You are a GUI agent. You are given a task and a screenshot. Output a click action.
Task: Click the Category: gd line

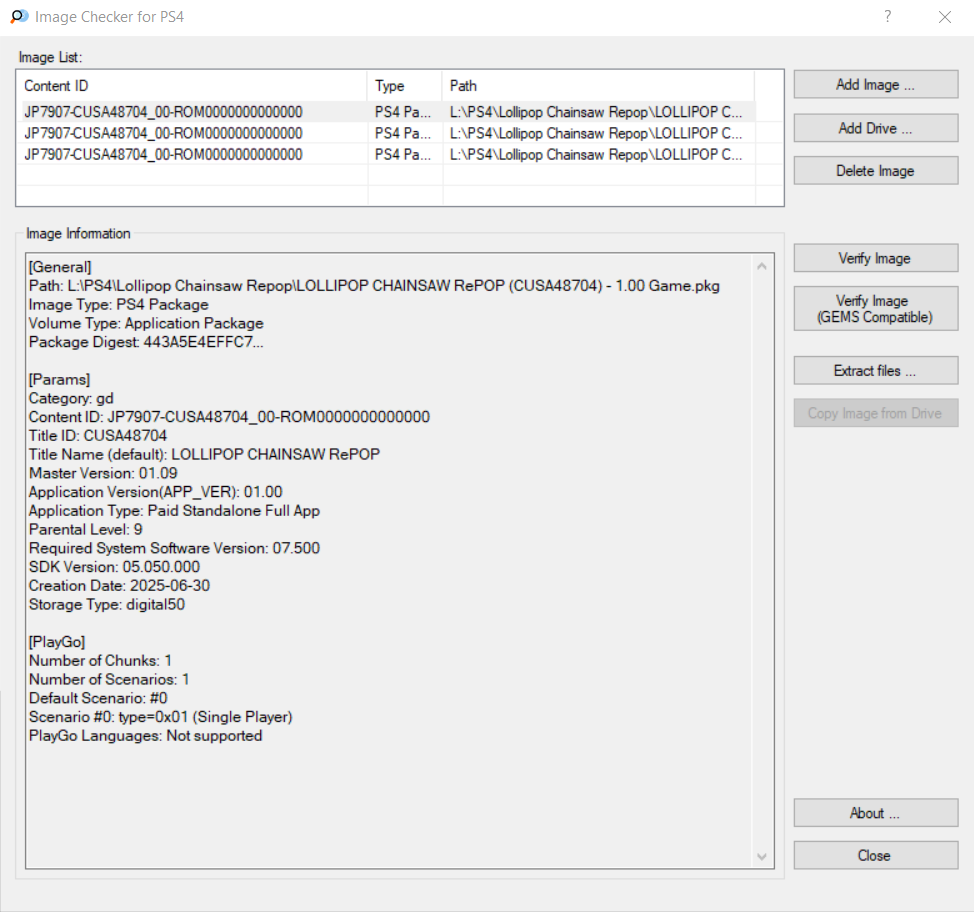pyautogui.click(x=71, y=398)
